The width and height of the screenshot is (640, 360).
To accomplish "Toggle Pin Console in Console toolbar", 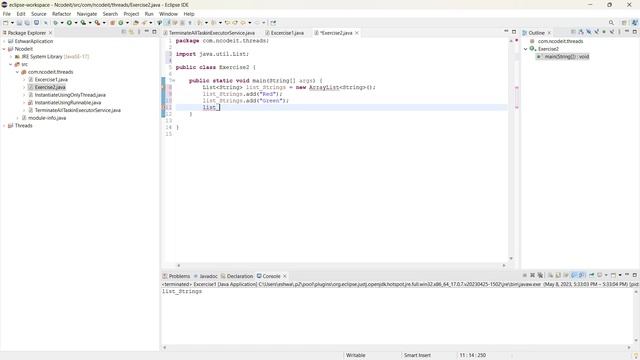I will click(x=591, y=275).
